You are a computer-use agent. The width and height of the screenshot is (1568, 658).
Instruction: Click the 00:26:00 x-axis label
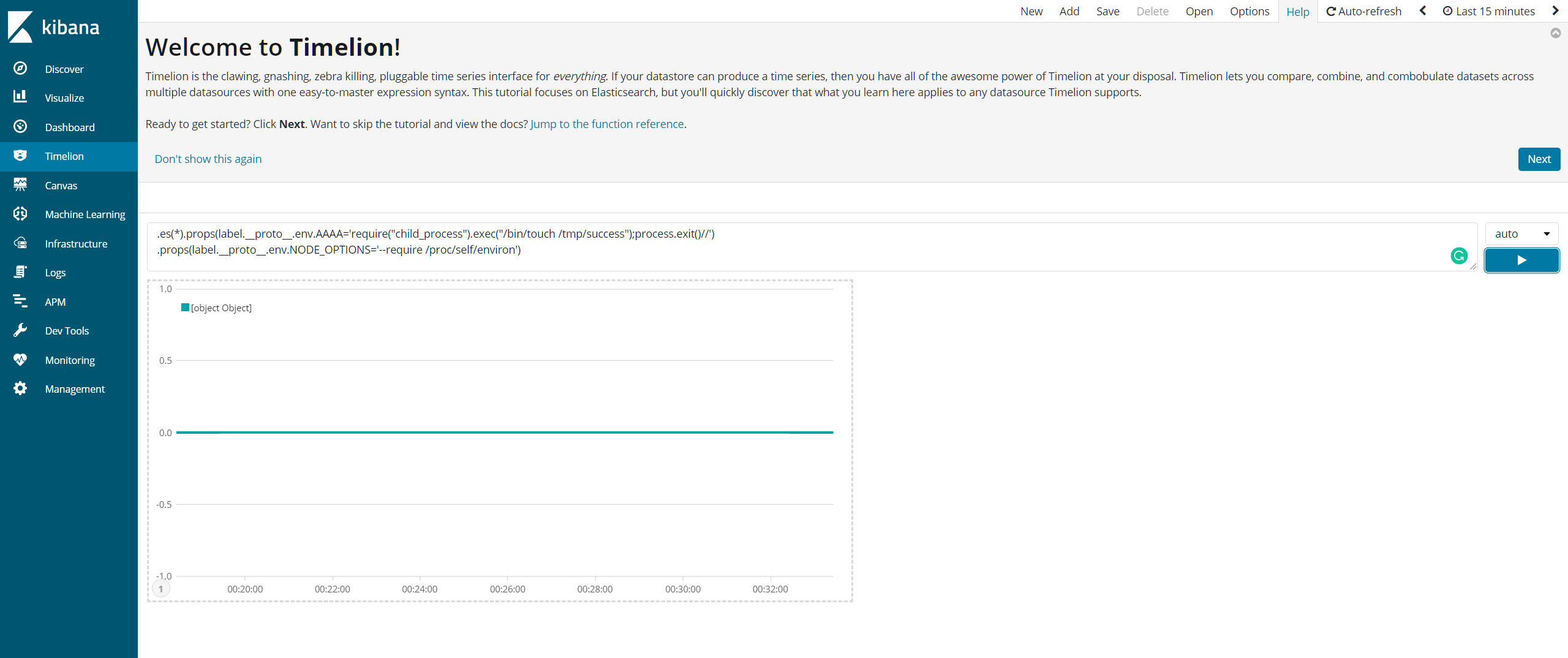(507, 589)
